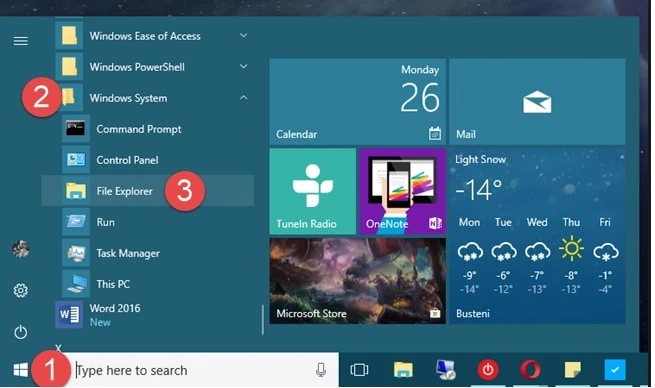Open the Mail tile

click(537, 102)
